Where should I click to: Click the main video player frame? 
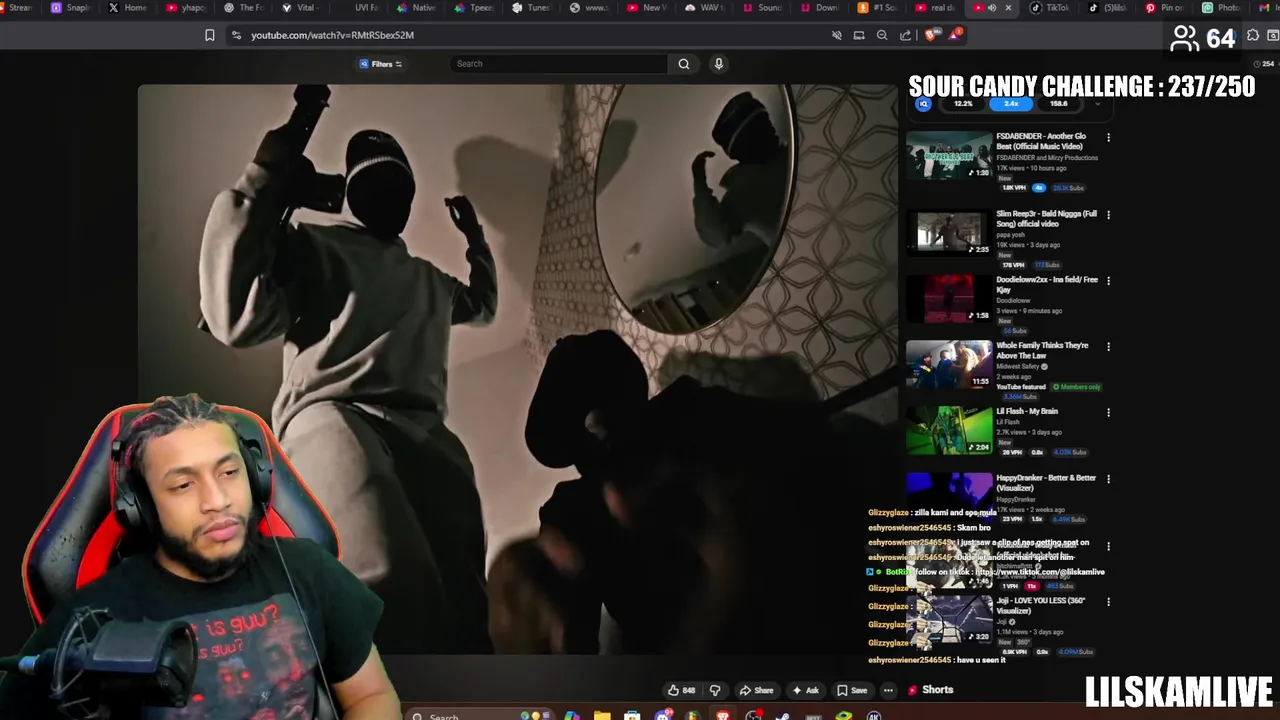coord(518,370)
